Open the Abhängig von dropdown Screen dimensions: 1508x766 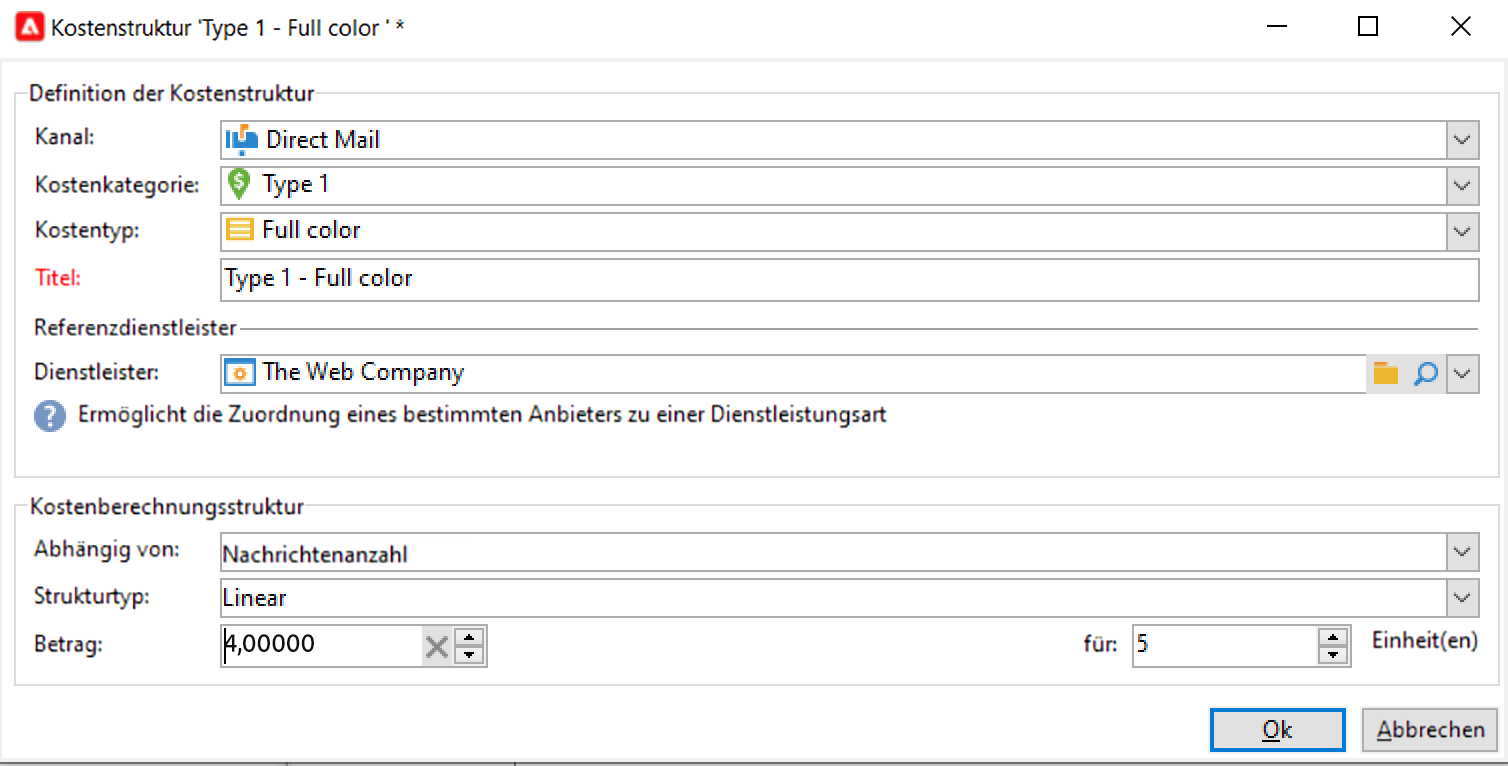tap(1462, 552)
